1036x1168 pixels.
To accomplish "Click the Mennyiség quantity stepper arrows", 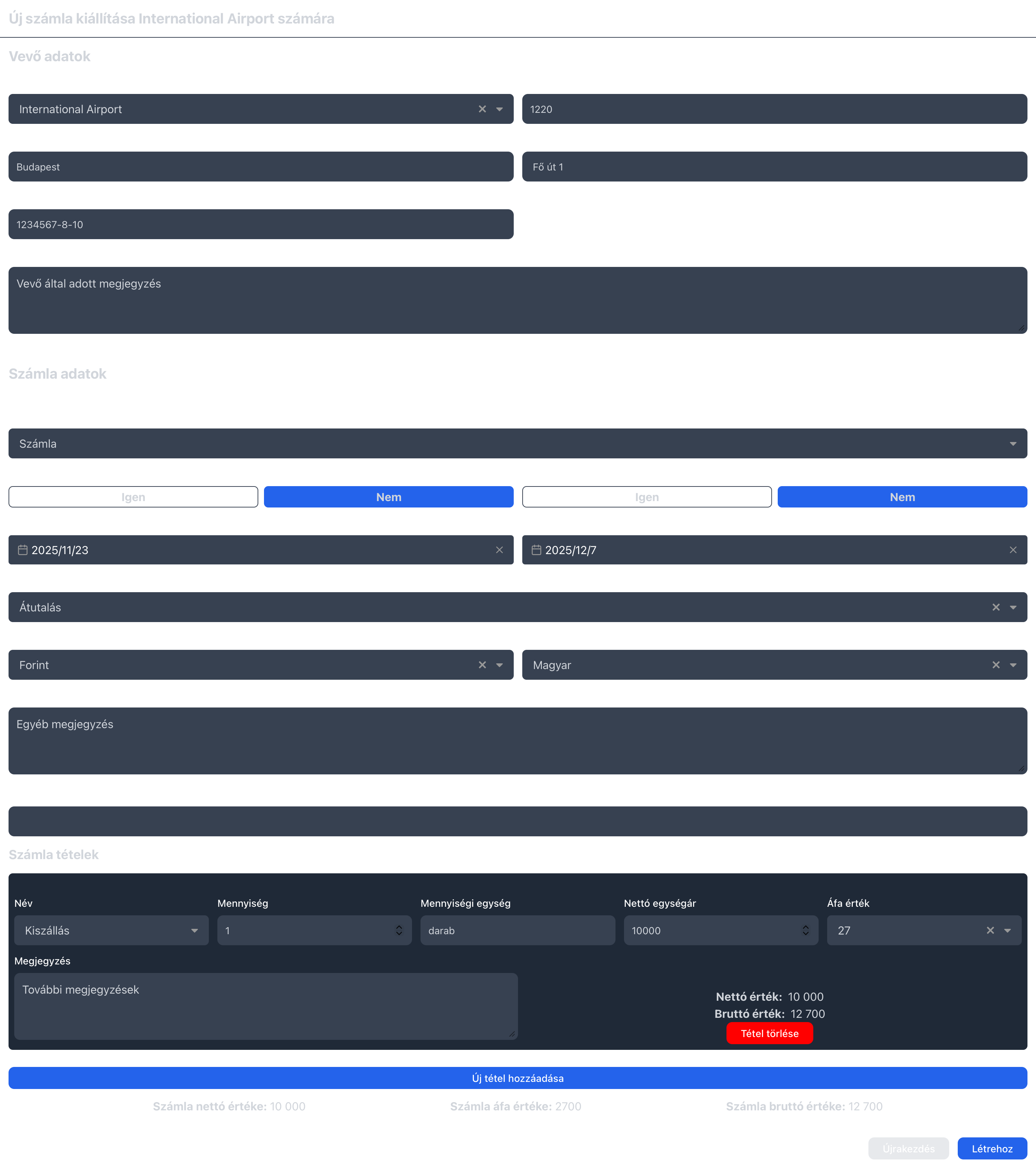I will pyautogui.click(x=398, y=930).
